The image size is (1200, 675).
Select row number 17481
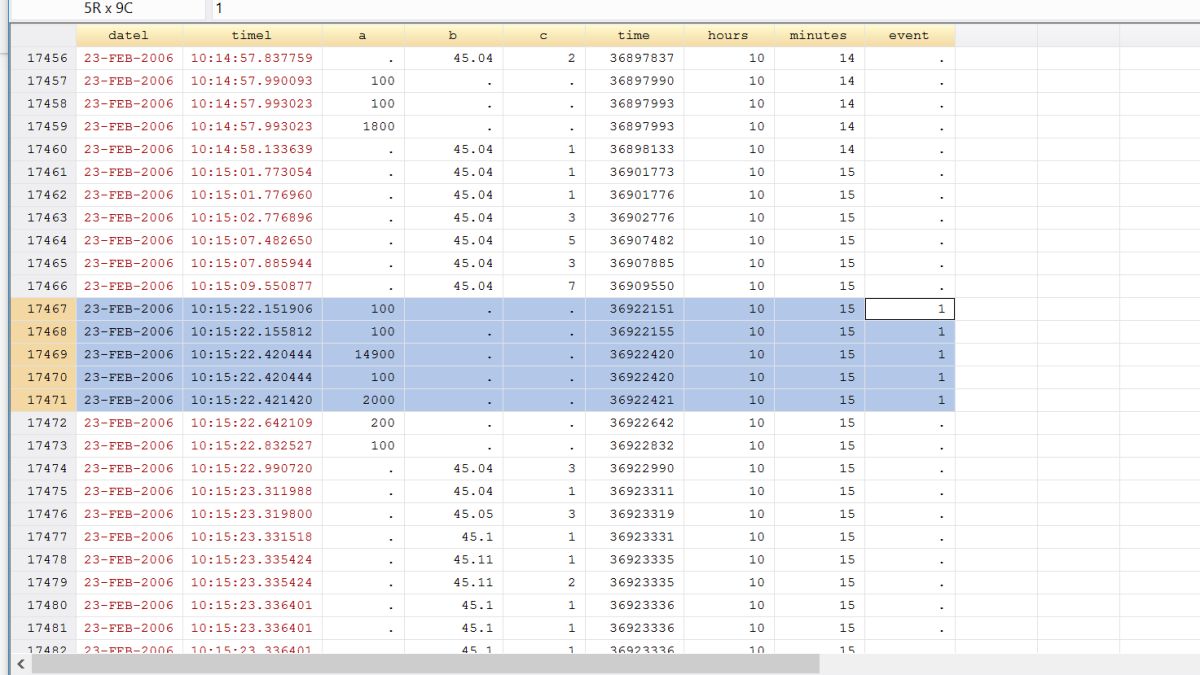(42, 628)
